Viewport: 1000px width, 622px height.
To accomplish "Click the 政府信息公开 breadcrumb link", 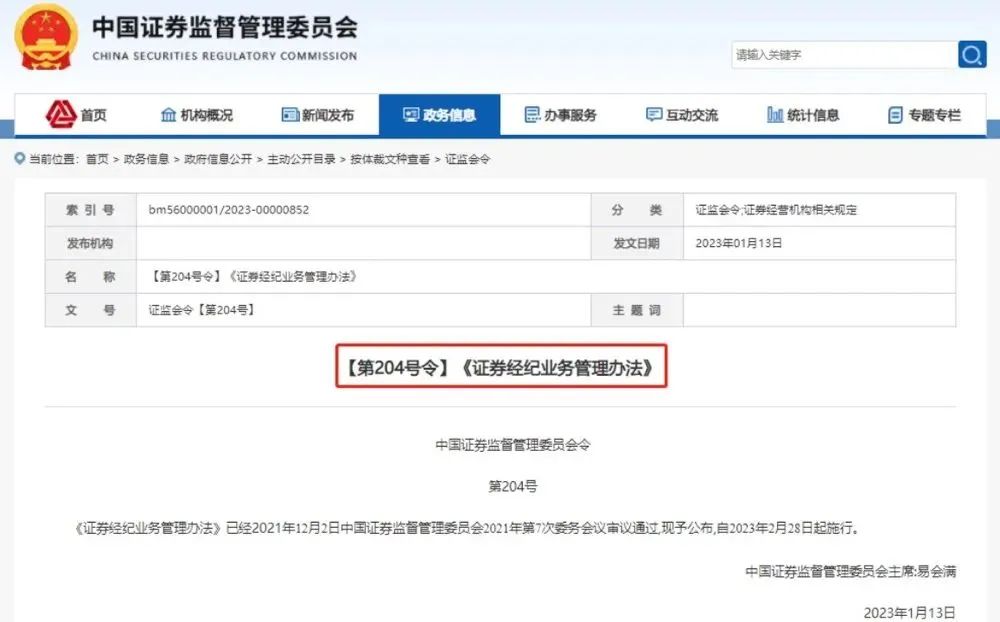I will tap(218, 159).
